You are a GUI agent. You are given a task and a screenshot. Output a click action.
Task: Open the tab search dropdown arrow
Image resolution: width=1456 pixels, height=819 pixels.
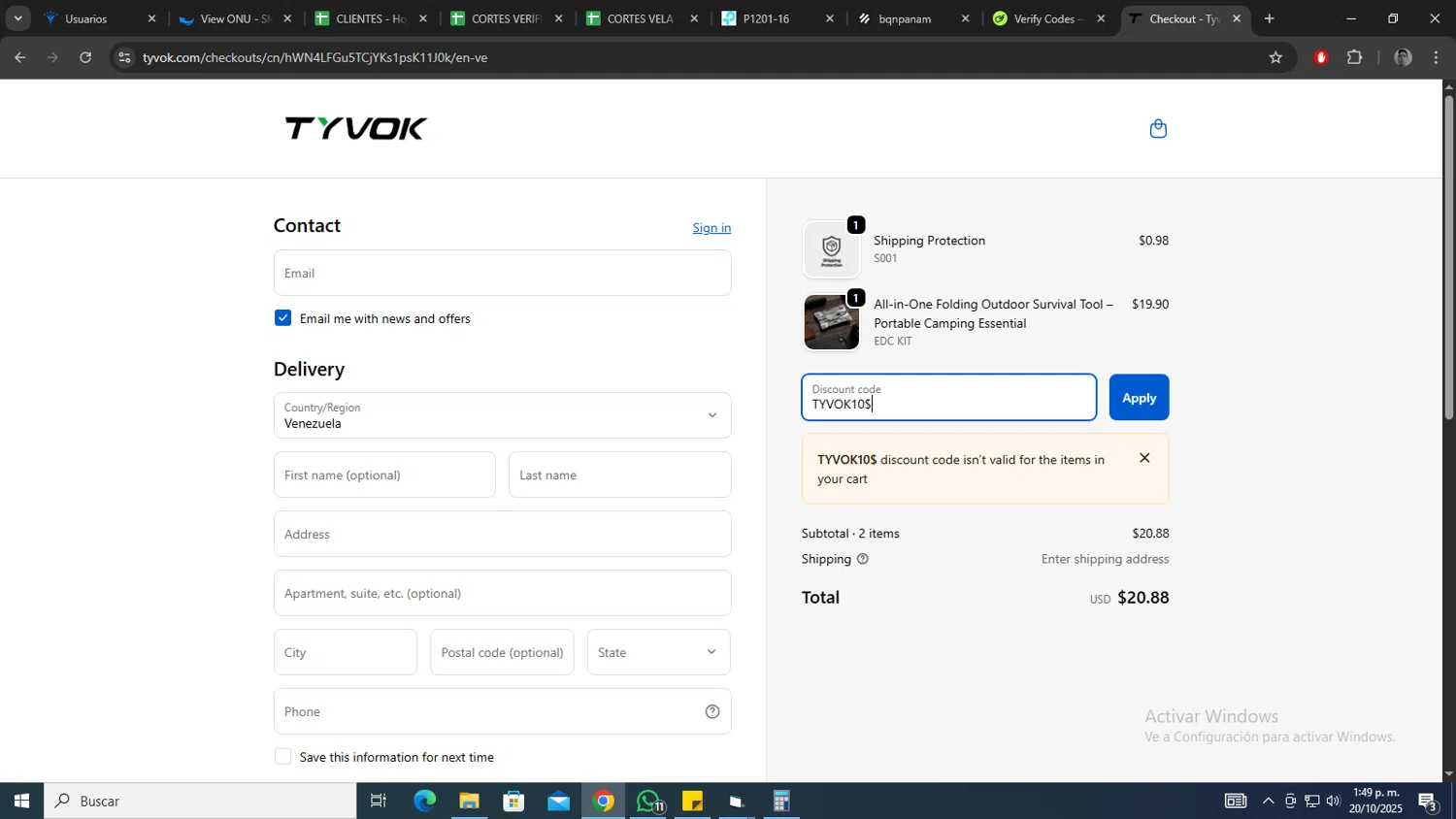tap(17, 18)
